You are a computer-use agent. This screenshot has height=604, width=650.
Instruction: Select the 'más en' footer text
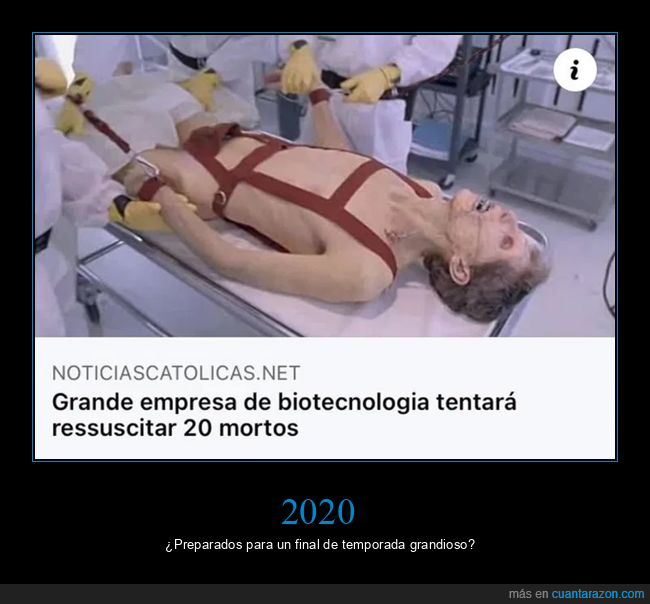[529, 594]
